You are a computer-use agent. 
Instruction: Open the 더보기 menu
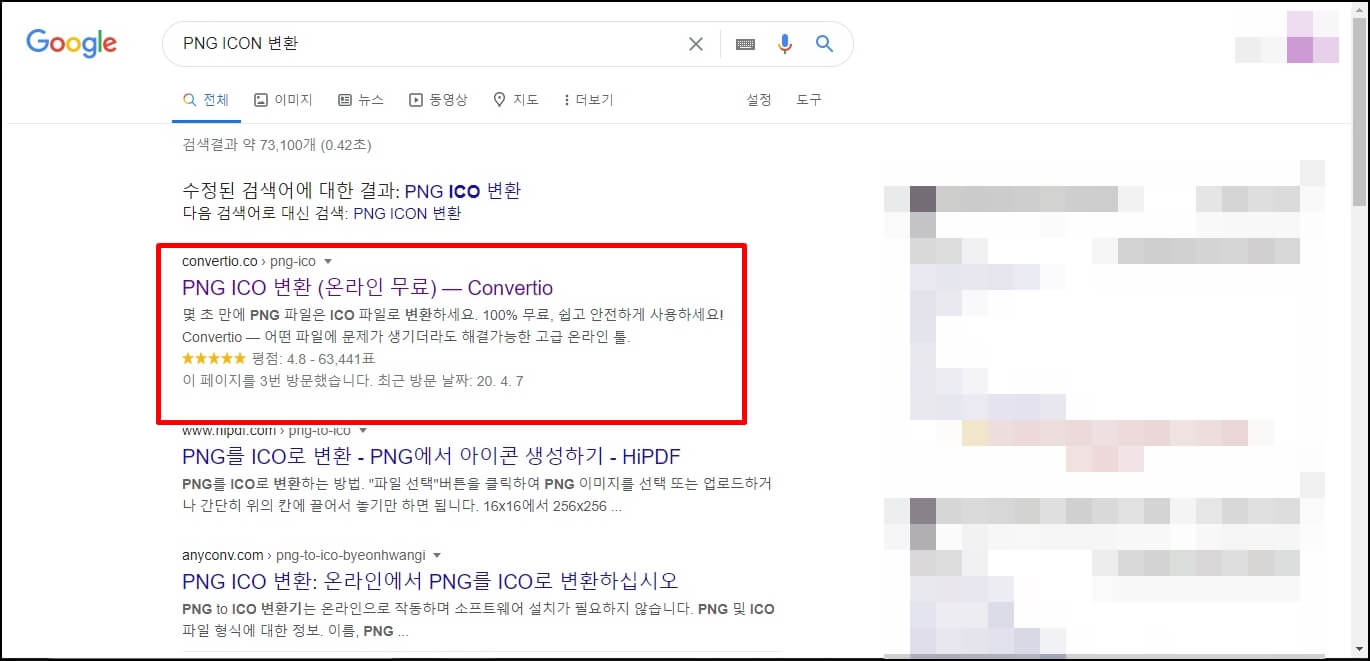point(589,100)
